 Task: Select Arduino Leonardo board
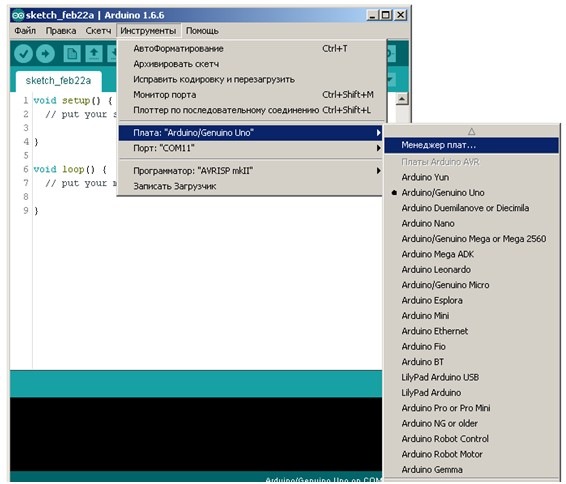tap(471, 270)
